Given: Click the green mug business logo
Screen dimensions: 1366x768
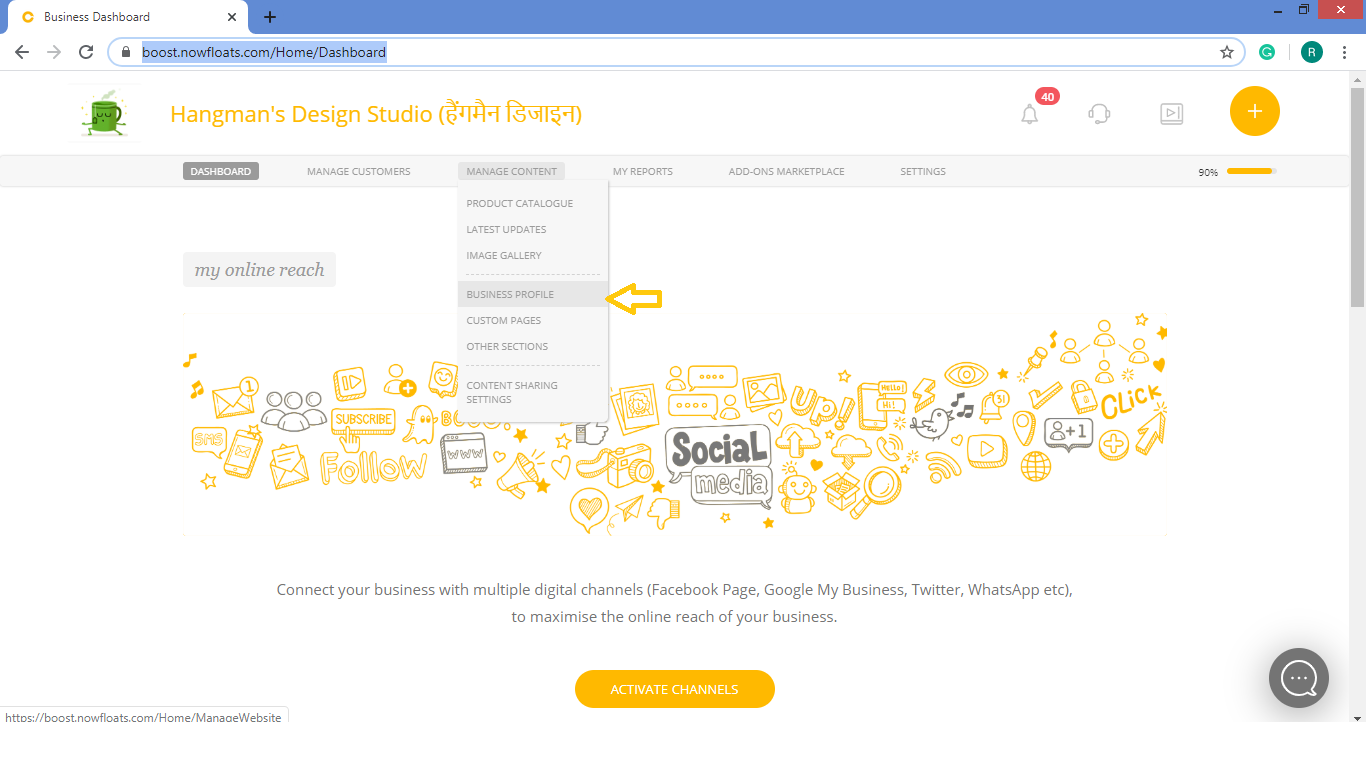Looking at the screenshot, I should (x=102, y=113).
